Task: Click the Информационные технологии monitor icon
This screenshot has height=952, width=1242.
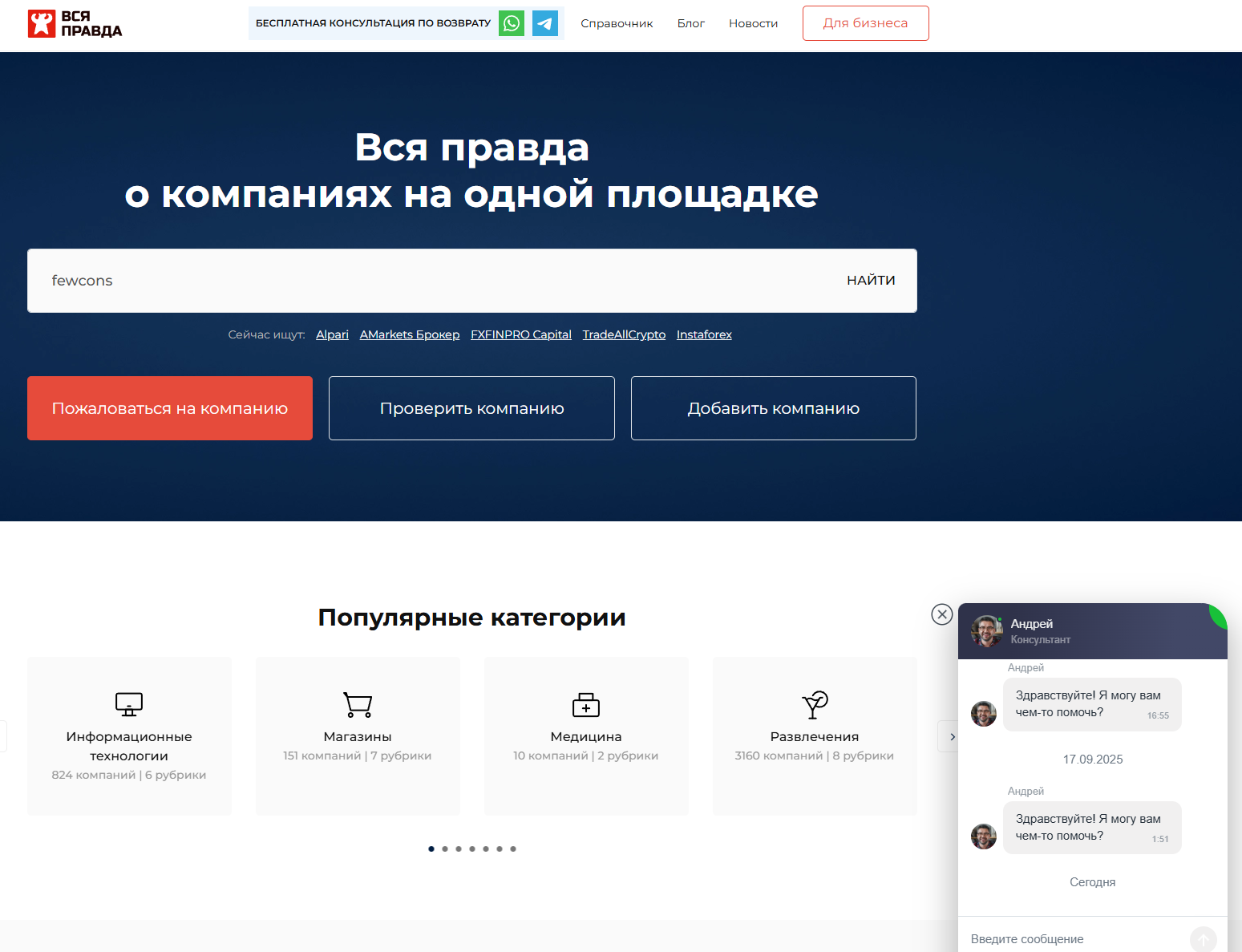Action: (x=129, y=704)
